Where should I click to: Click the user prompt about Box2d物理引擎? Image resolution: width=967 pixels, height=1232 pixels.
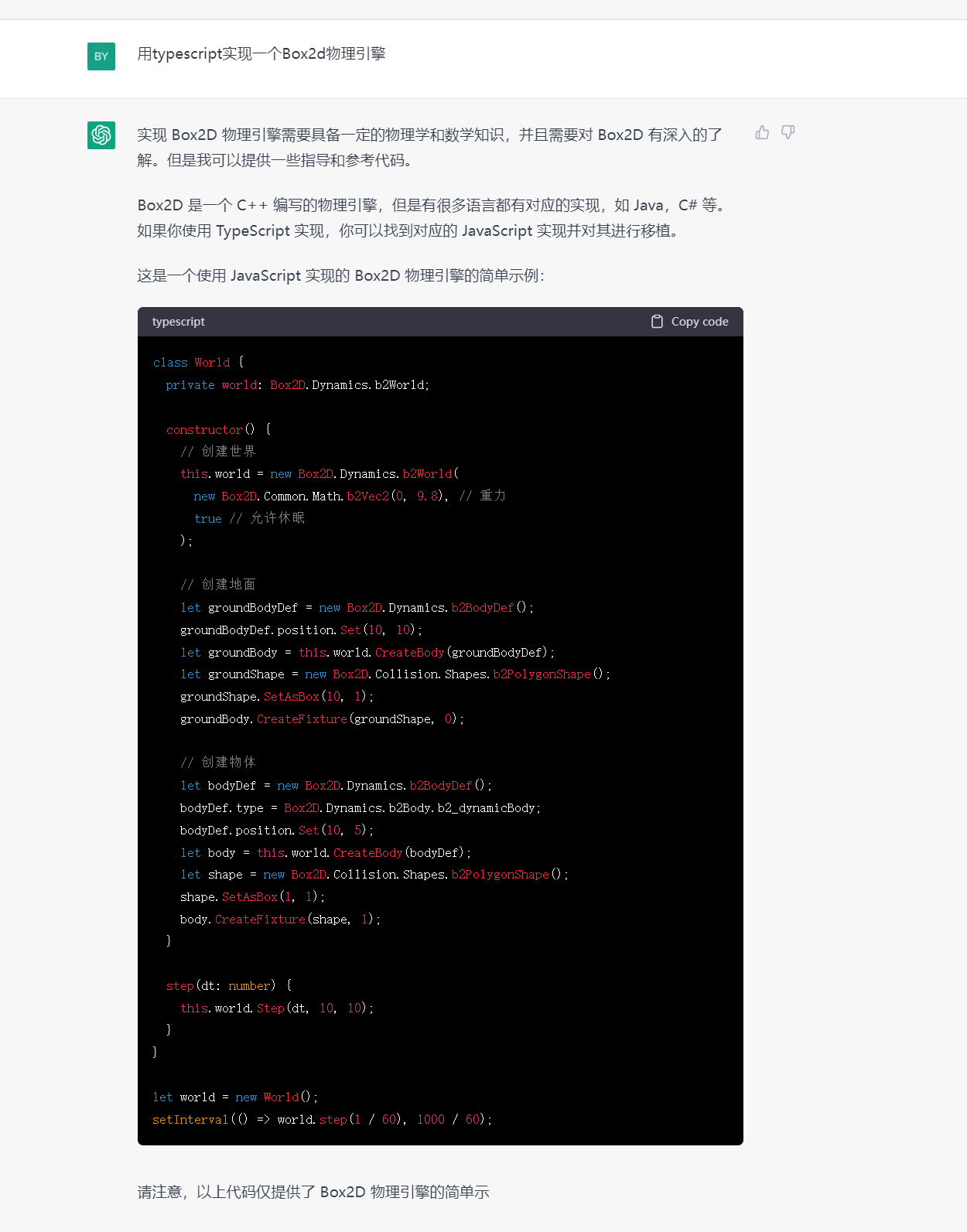point(261,54)
